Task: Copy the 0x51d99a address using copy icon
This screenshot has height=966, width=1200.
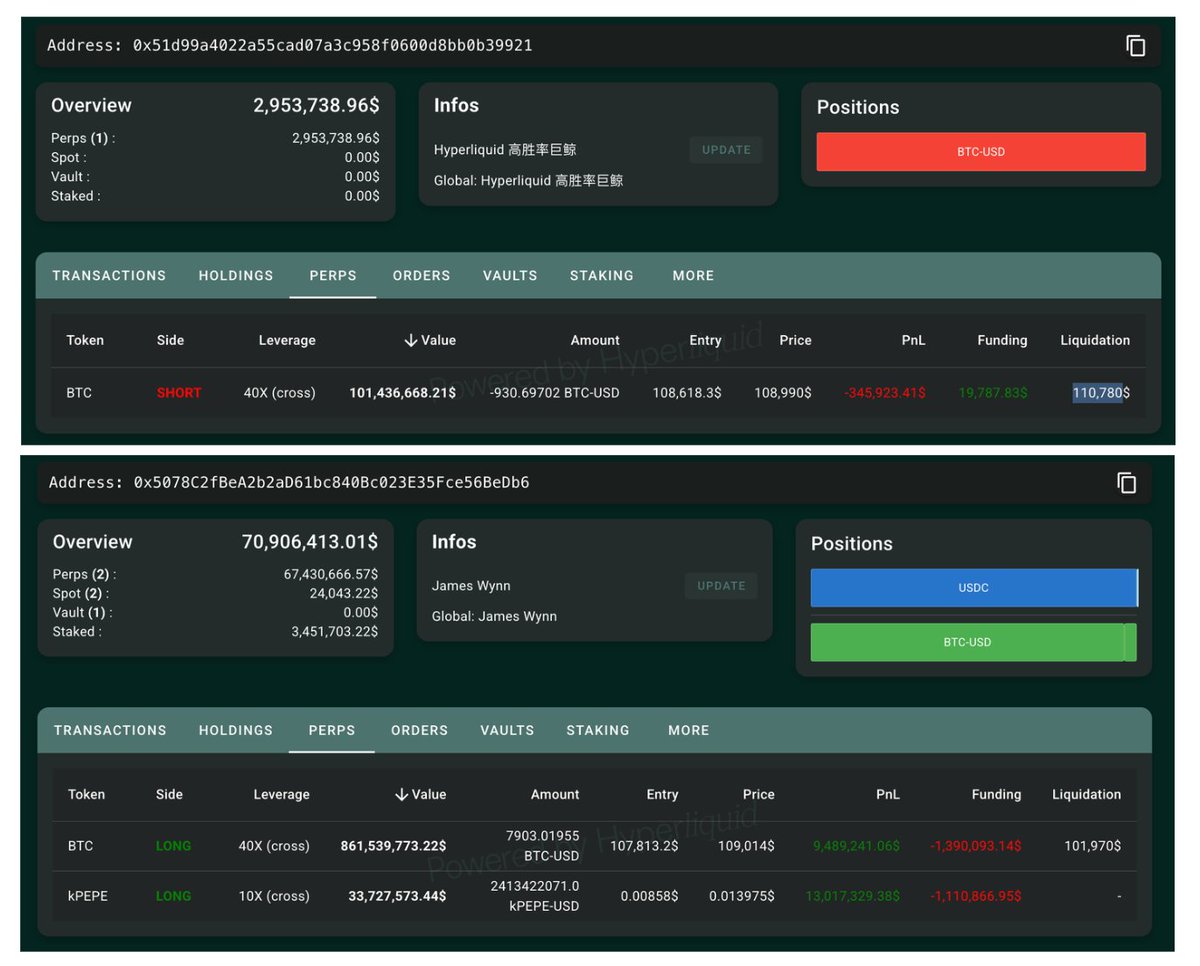Action: [x=1136, y=45]
